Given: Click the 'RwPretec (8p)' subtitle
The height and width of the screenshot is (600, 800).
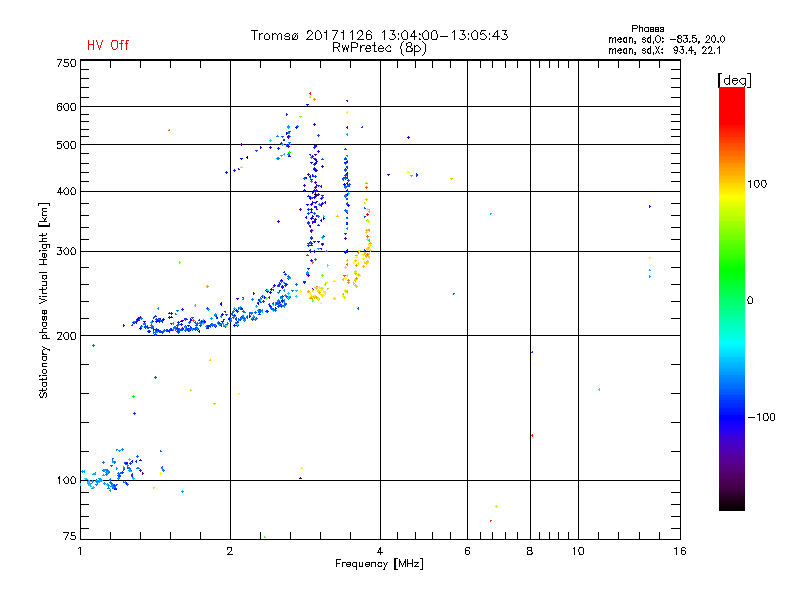Looking at the screenshot, I should point(379,48).
